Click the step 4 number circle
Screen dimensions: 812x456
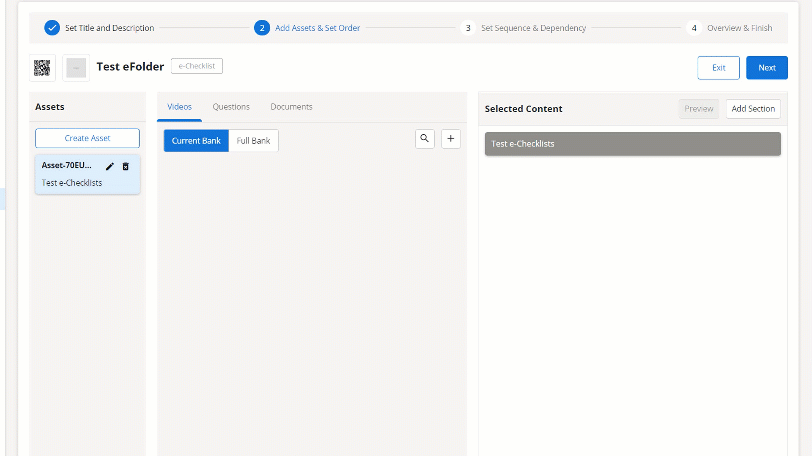coord(694,28)
